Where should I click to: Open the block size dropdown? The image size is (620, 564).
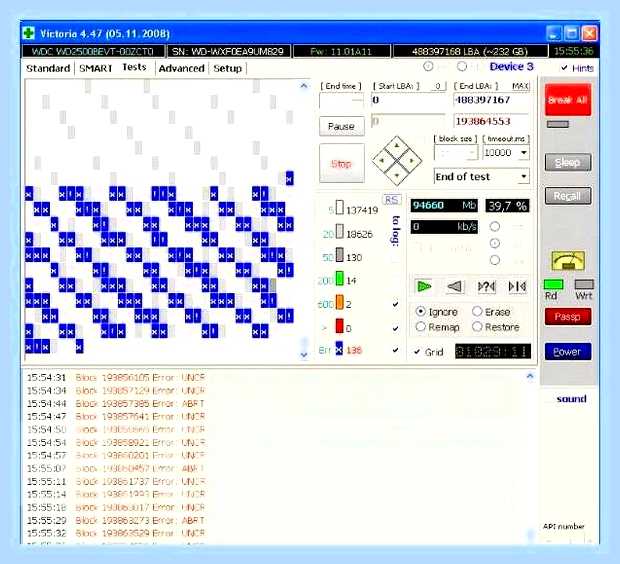point(473,153)
